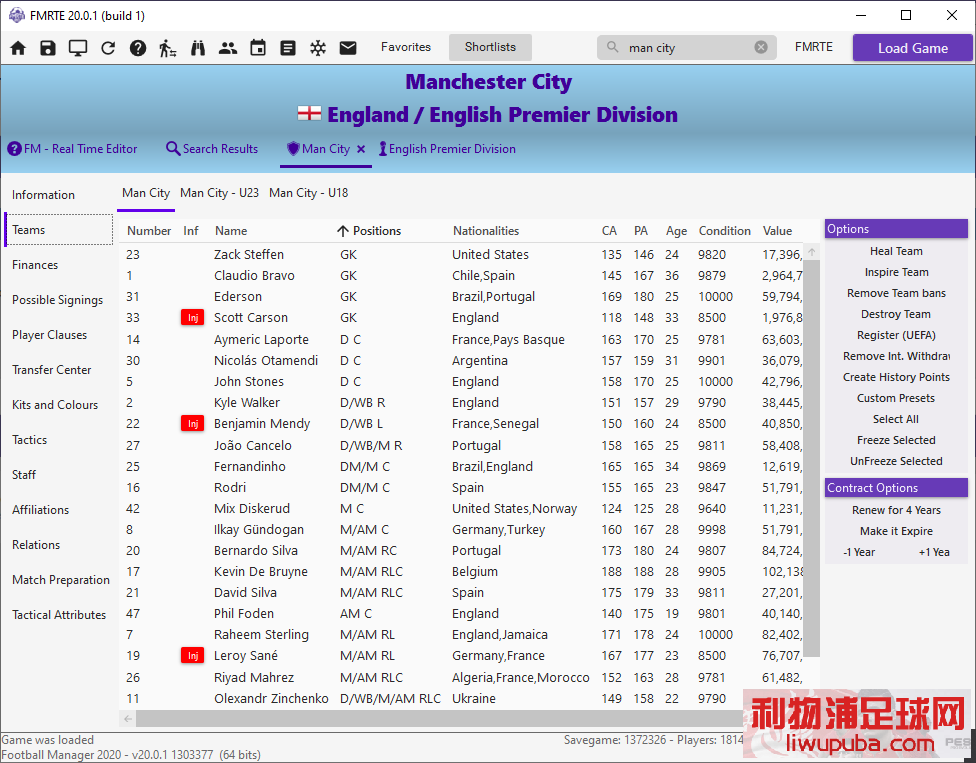Click the Refresh circular arrow icon

tap(108, 48)
